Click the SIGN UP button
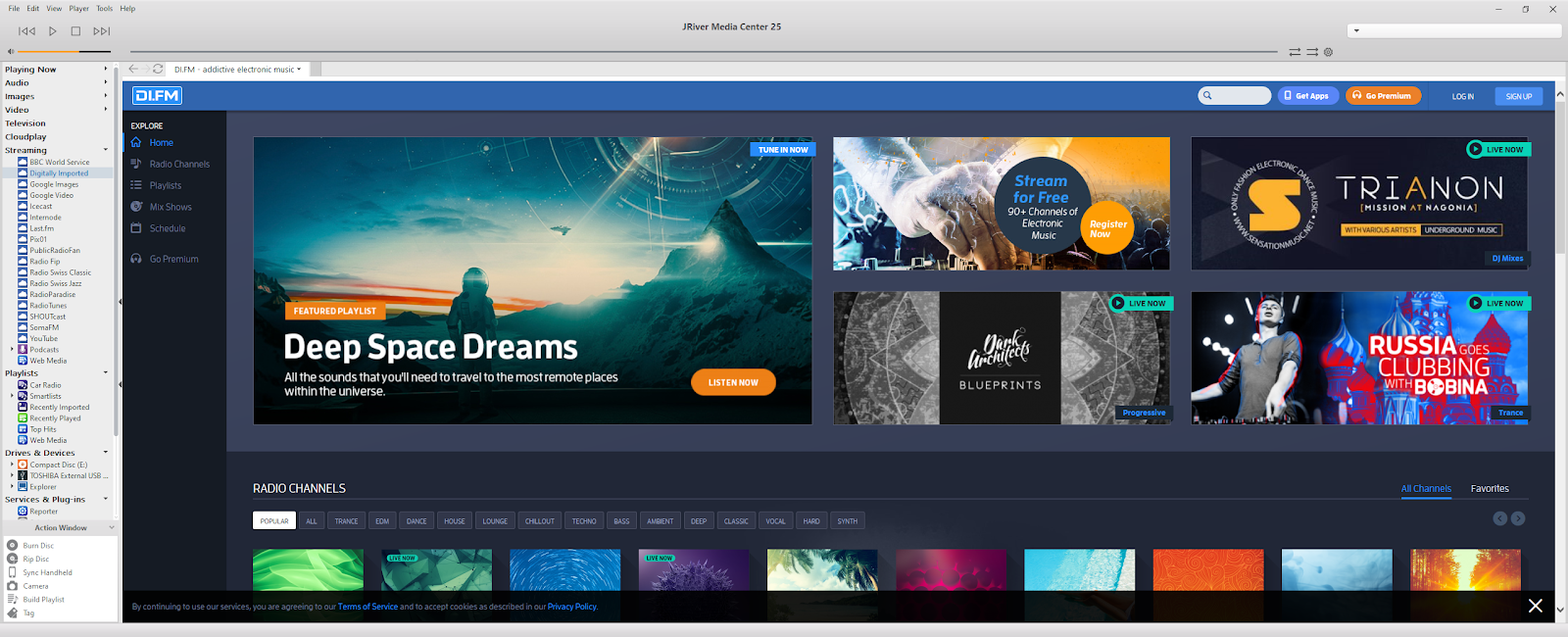This screenshot has width=1568, height=637. pyautogui.click(x=1519, y=96)
